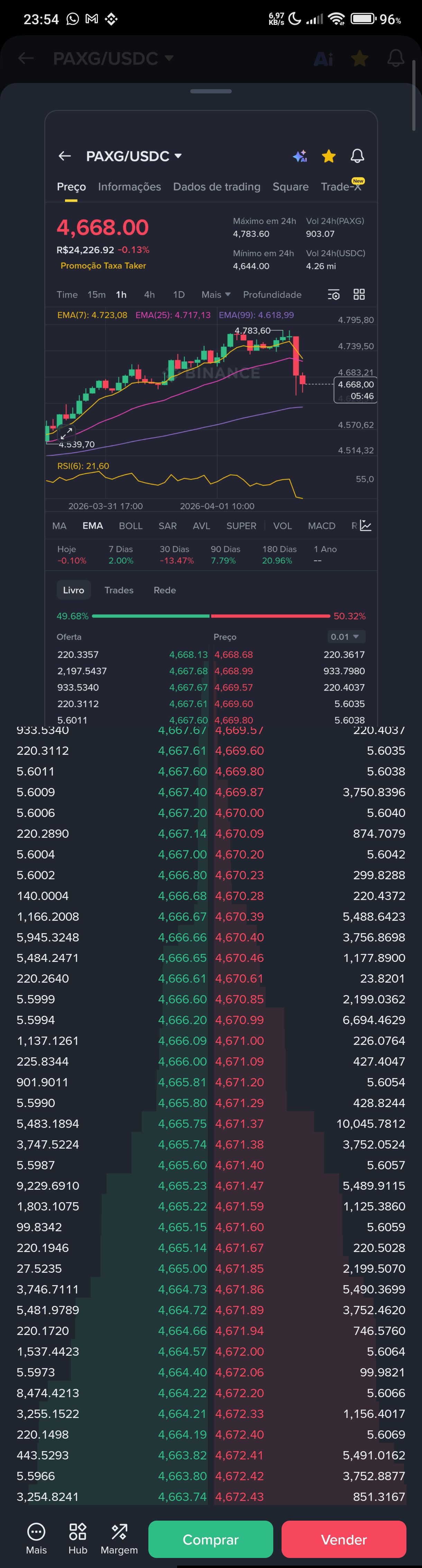Viewport: 422px width, 1568px height.
Task: Expand the chart fullscreen arrows icon
Action: point(66,433)
